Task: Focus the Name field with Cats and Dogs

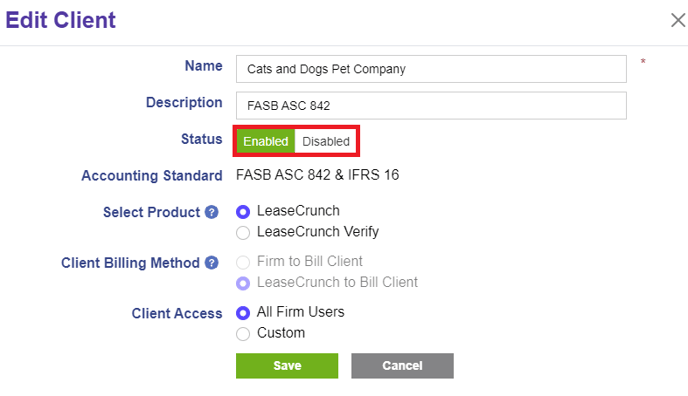Action: [431, 69]
